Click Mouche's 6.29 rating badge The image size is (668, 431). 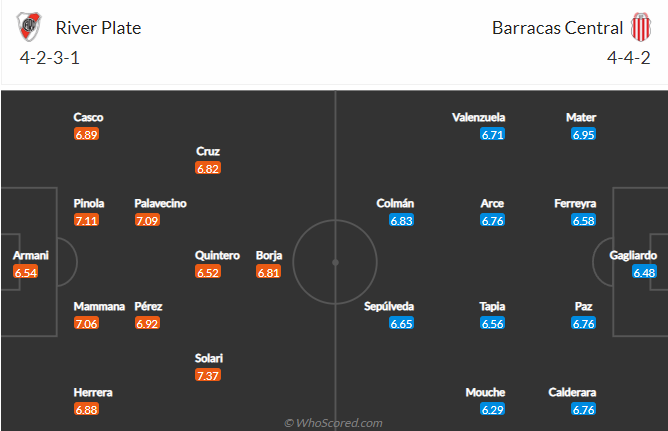click(492, 409)
